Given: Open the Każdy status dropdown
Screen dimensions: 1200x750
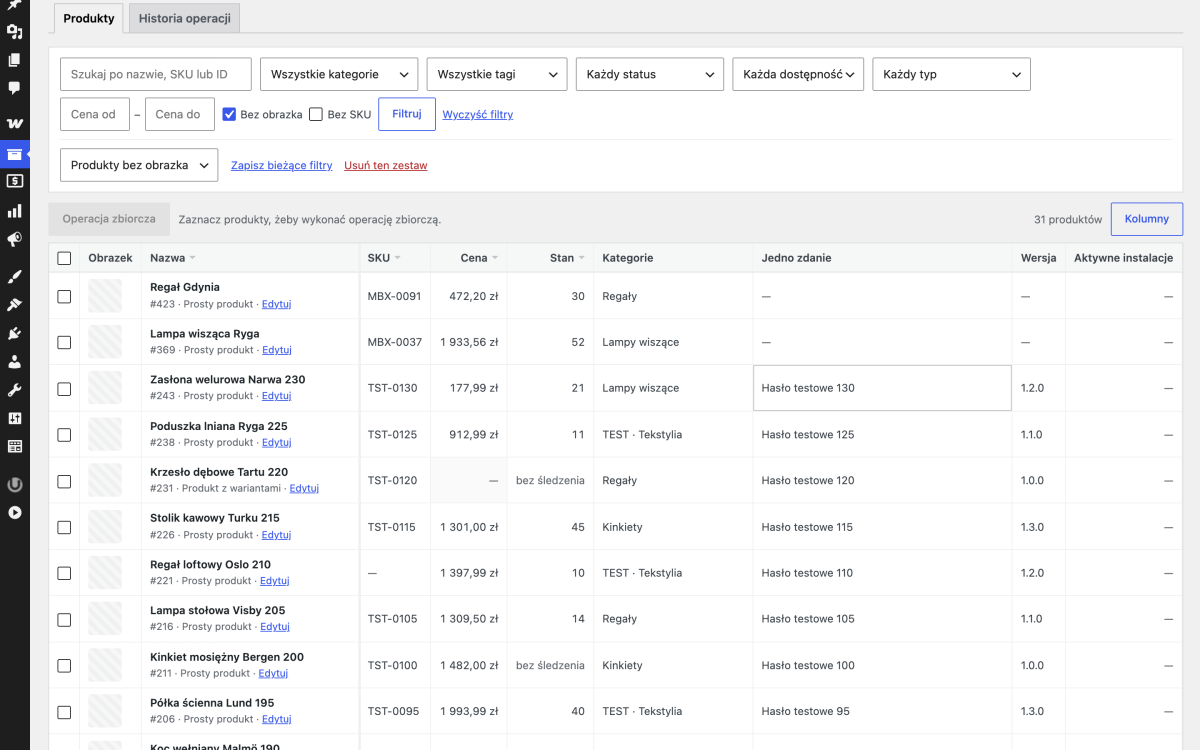Looking at the screenshot, I should (650, 74).
